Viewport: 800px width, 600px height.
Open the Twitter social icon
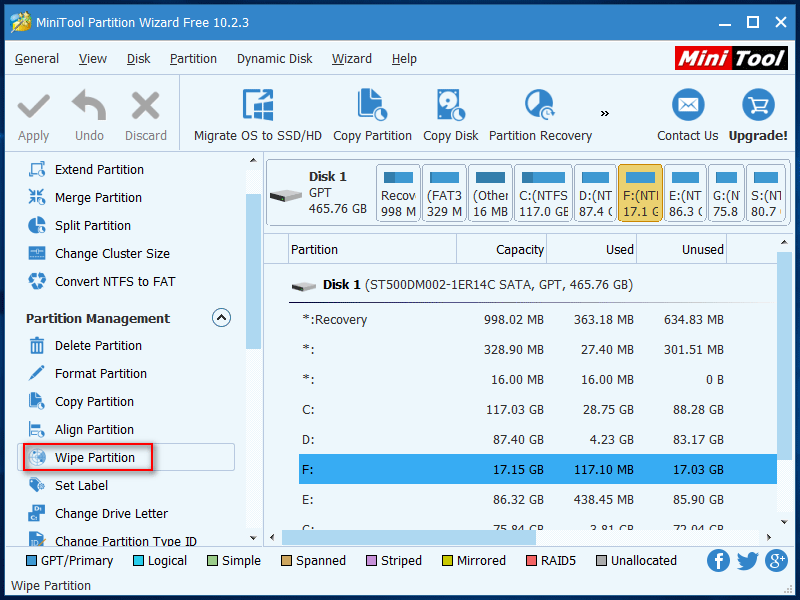(x=747, y=561)
